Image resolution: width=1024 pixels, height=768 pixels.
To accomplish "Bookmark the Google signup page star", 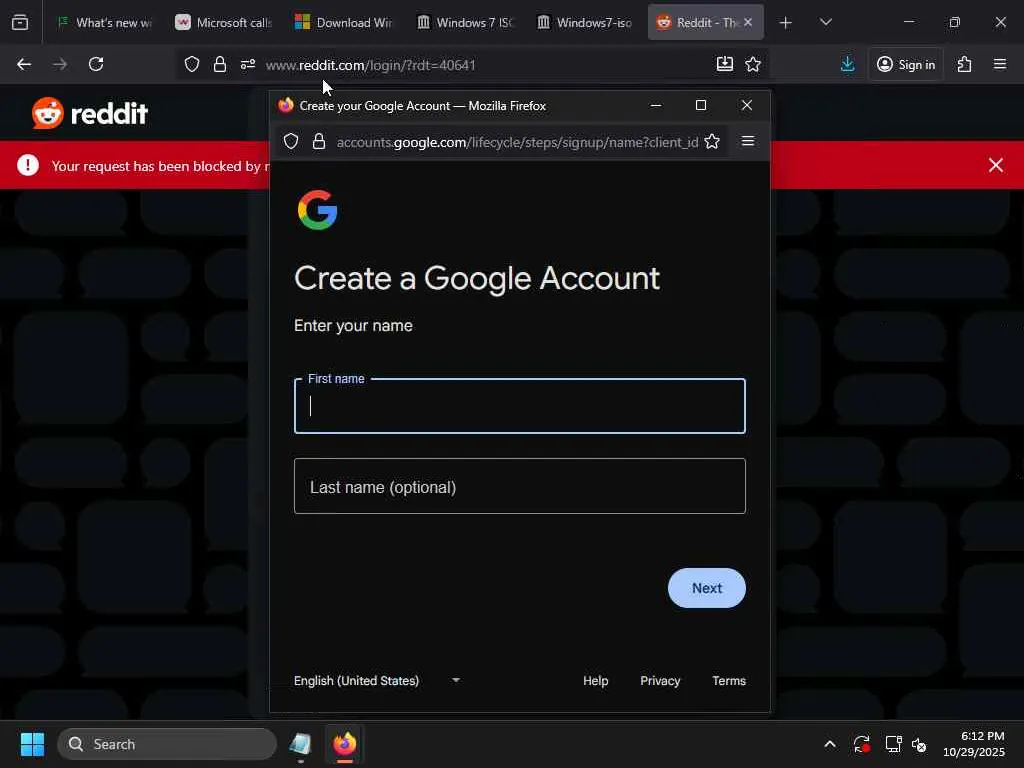I will pos(712,141).
